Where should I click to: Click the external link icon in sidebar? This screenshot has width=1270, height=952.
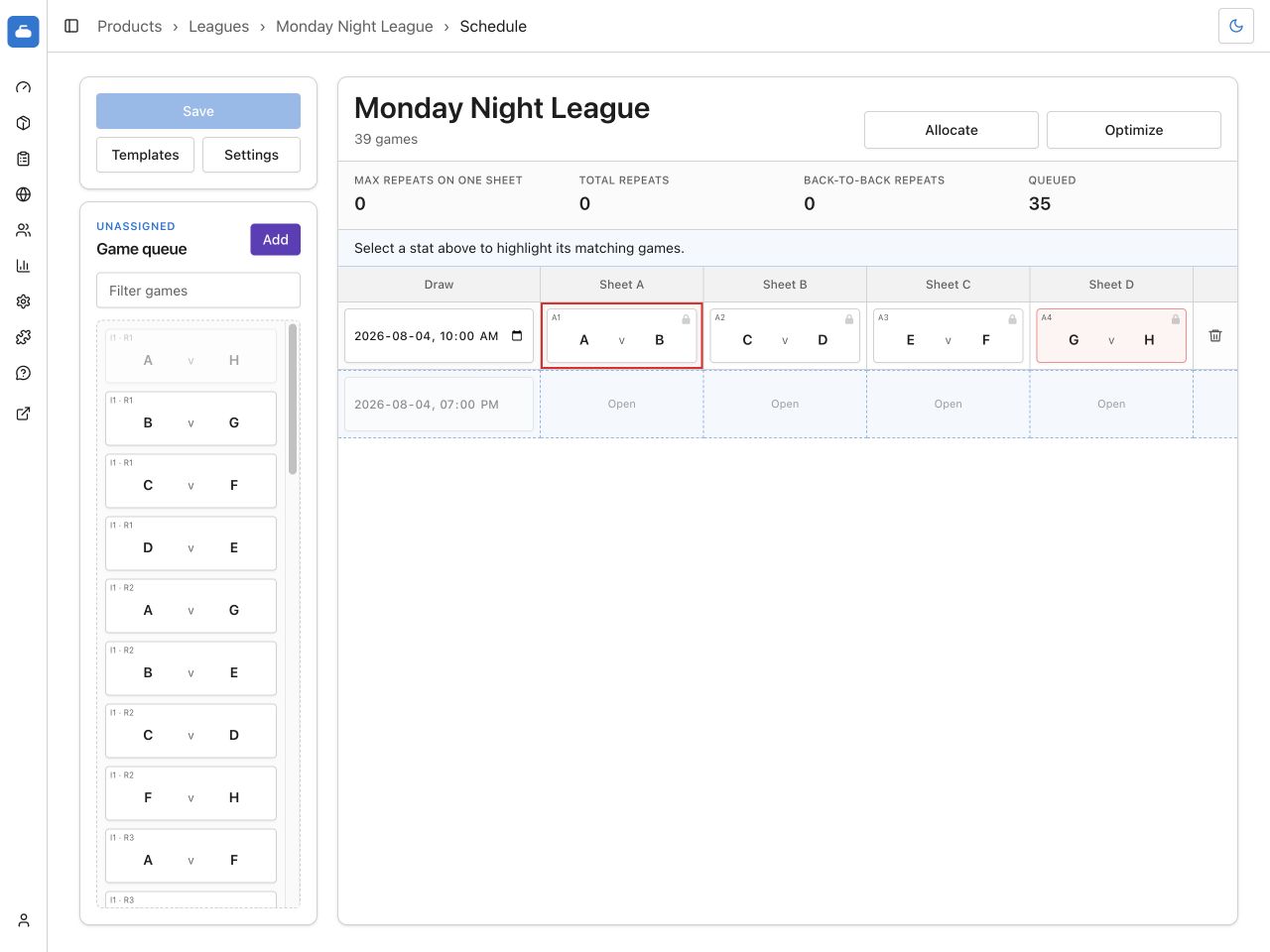[x=24, y=414]
